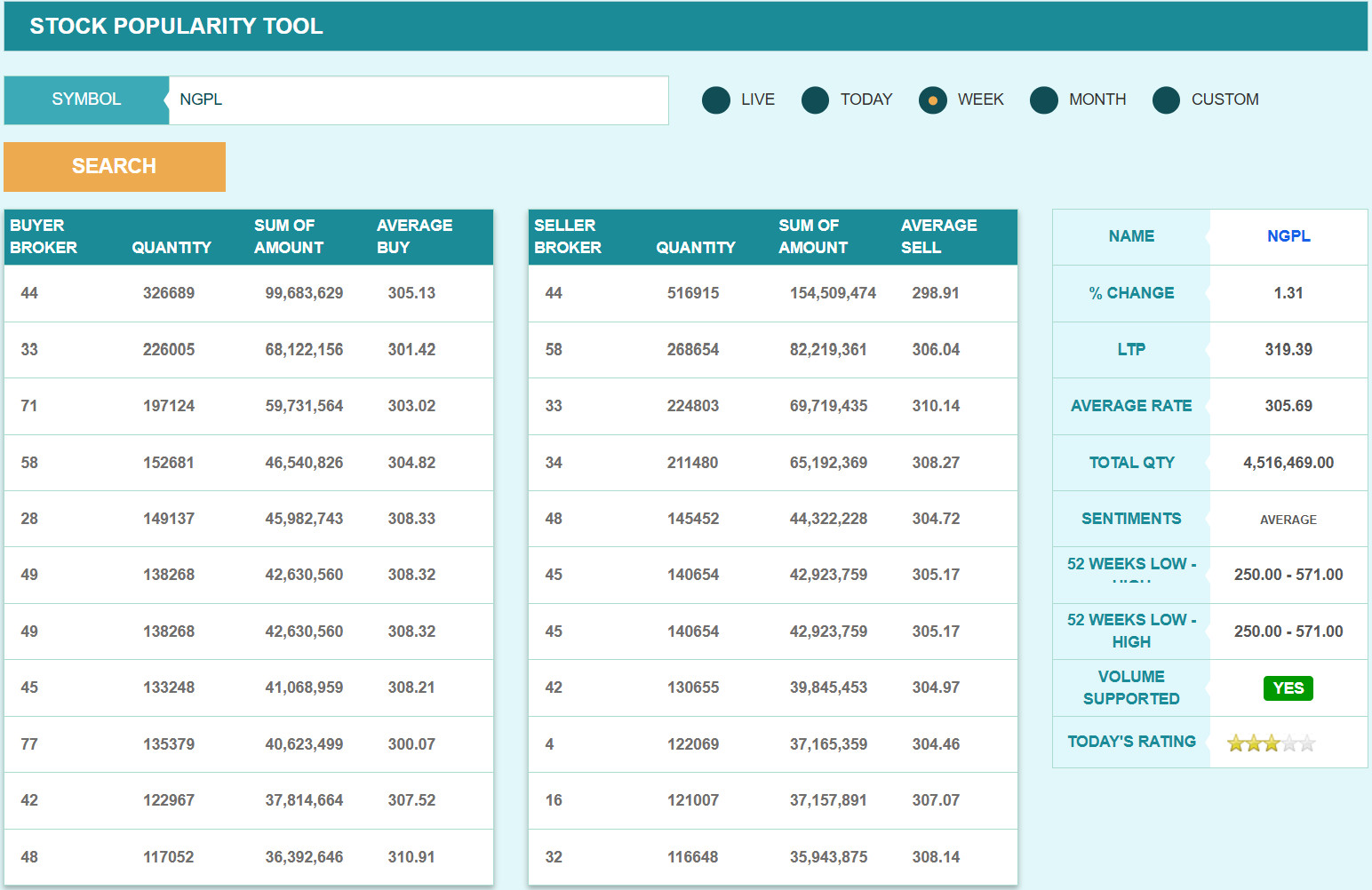The image size is (1372, 890).
Task: Click the orange SEARCH button
Action: [x=115, y=167]
